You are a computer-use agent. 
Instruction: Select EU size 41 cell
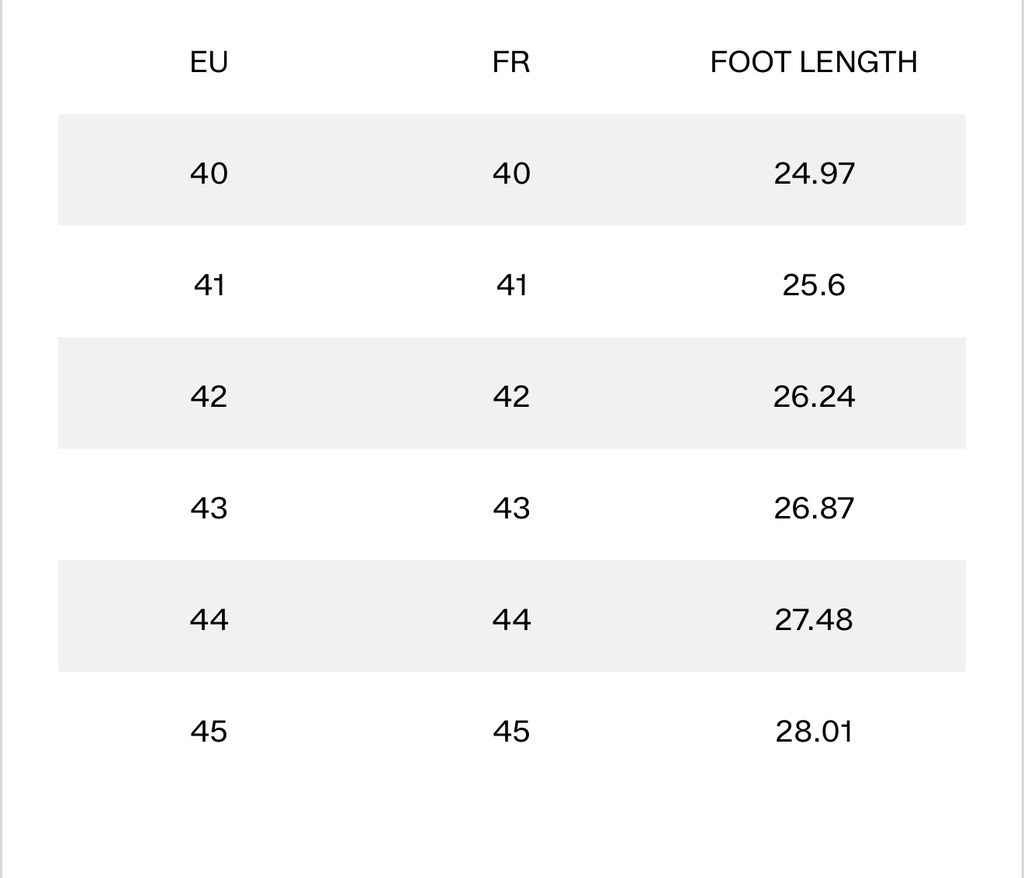coord(209,285)
